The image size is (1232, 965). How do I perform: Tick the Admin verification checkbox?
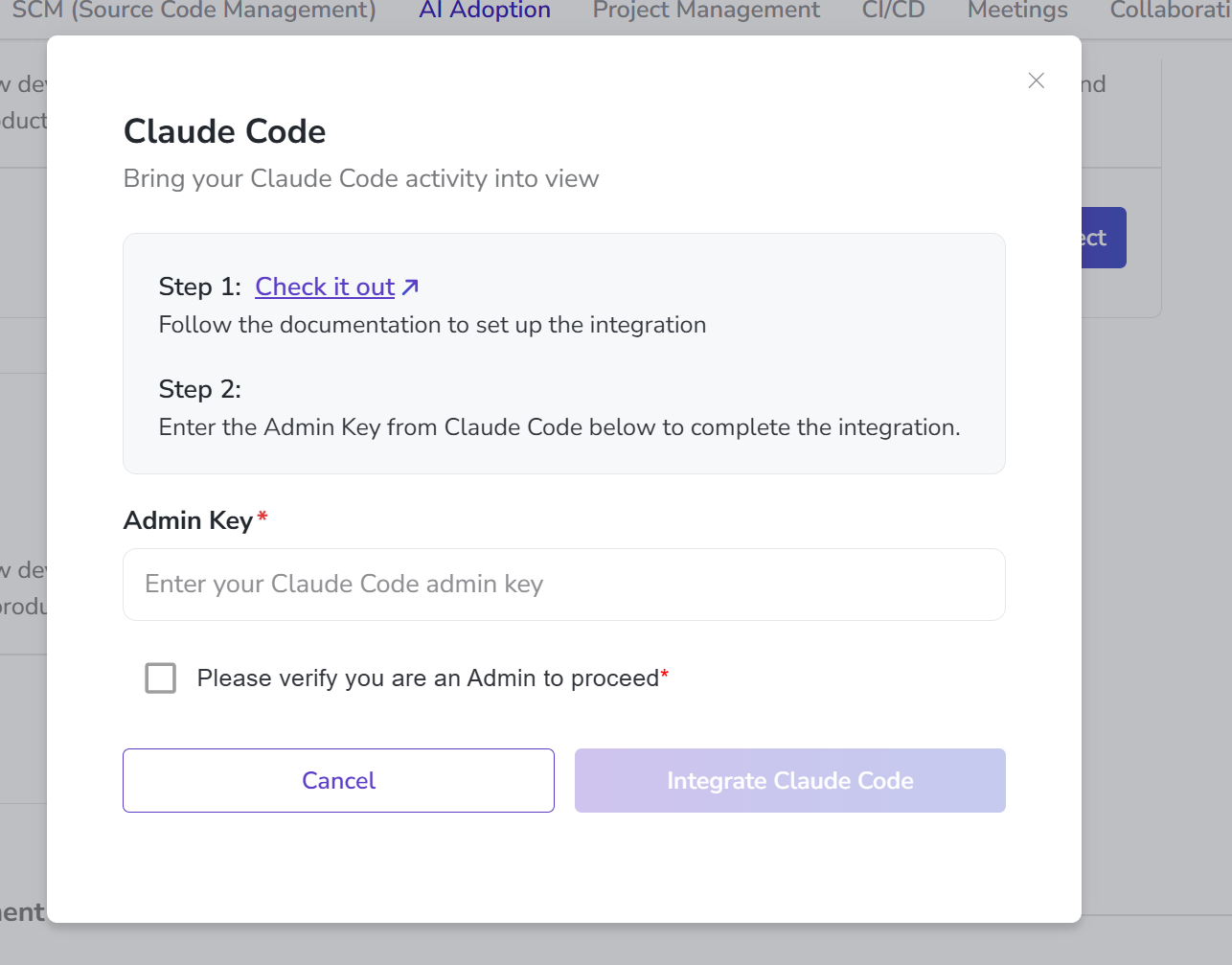click(x=161, y=678)
